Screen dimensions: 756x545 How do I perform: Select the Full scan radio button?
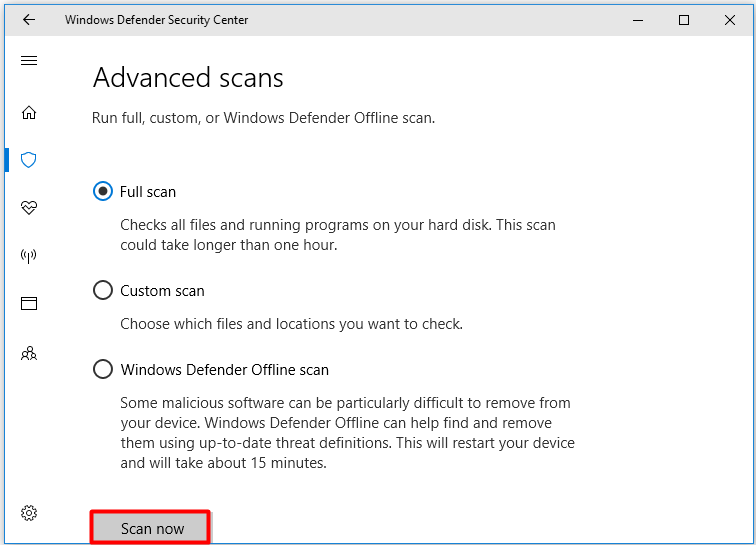[103, 191]
